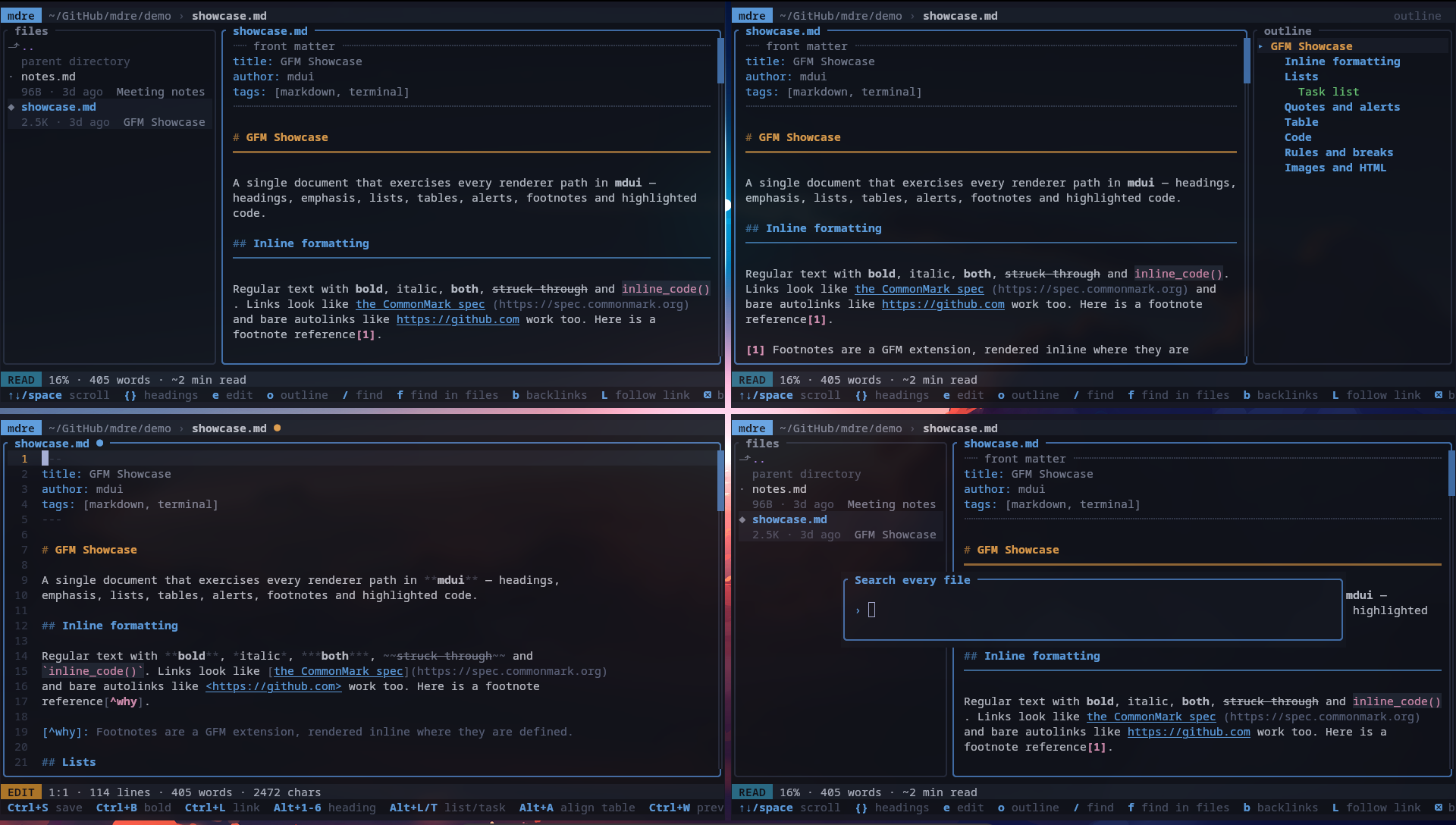Click 'o outline' hint in search-dialog pane footer
This screenshot has width=1456, height=825.
pos(1028,808)
